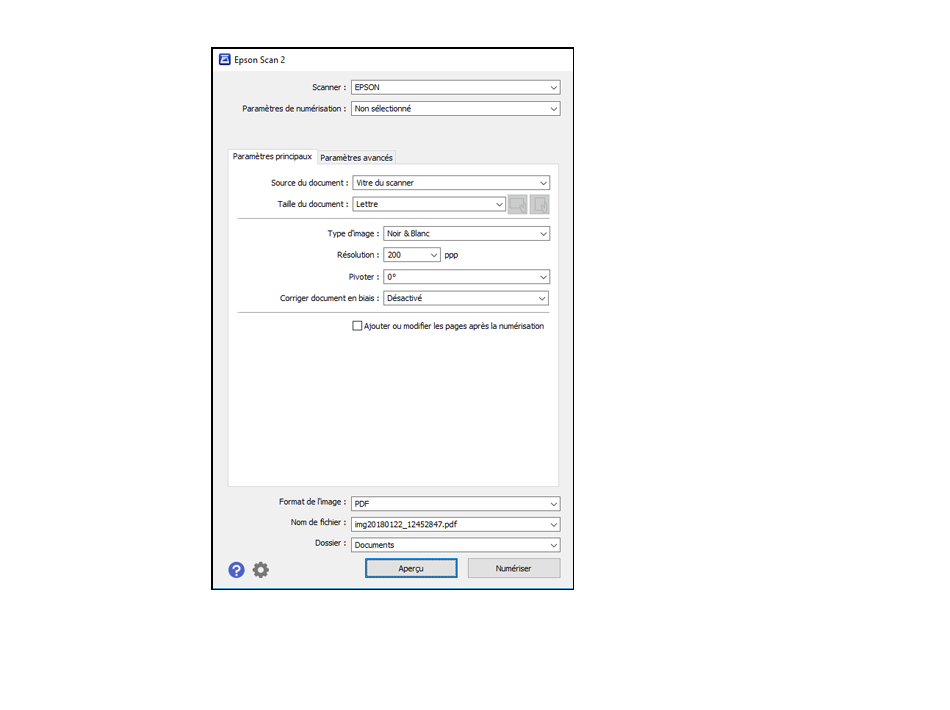Switch to the Paramètres avancés tab

click(x=356, y=158)
